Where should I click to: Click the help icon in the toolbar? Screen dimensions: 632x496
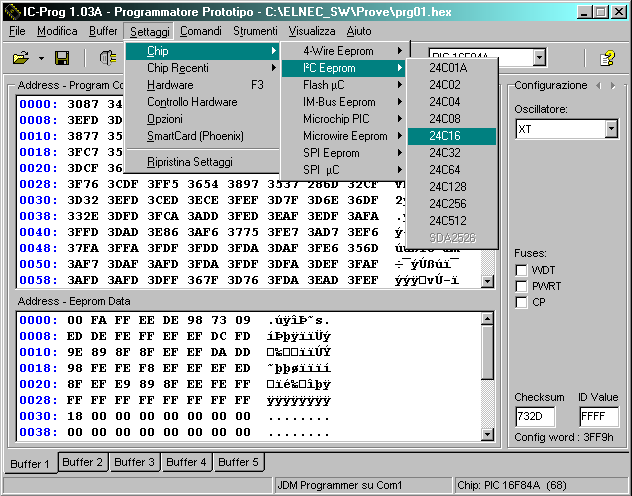pos(606,59)
